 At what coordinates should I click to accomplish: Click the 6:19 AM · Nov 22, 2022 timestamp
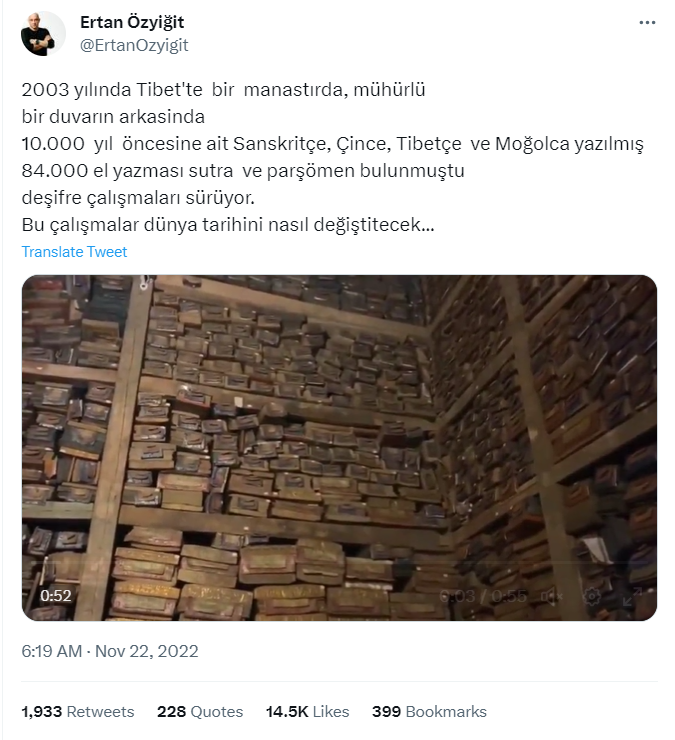pyautogui.click(x=110, y=651)
